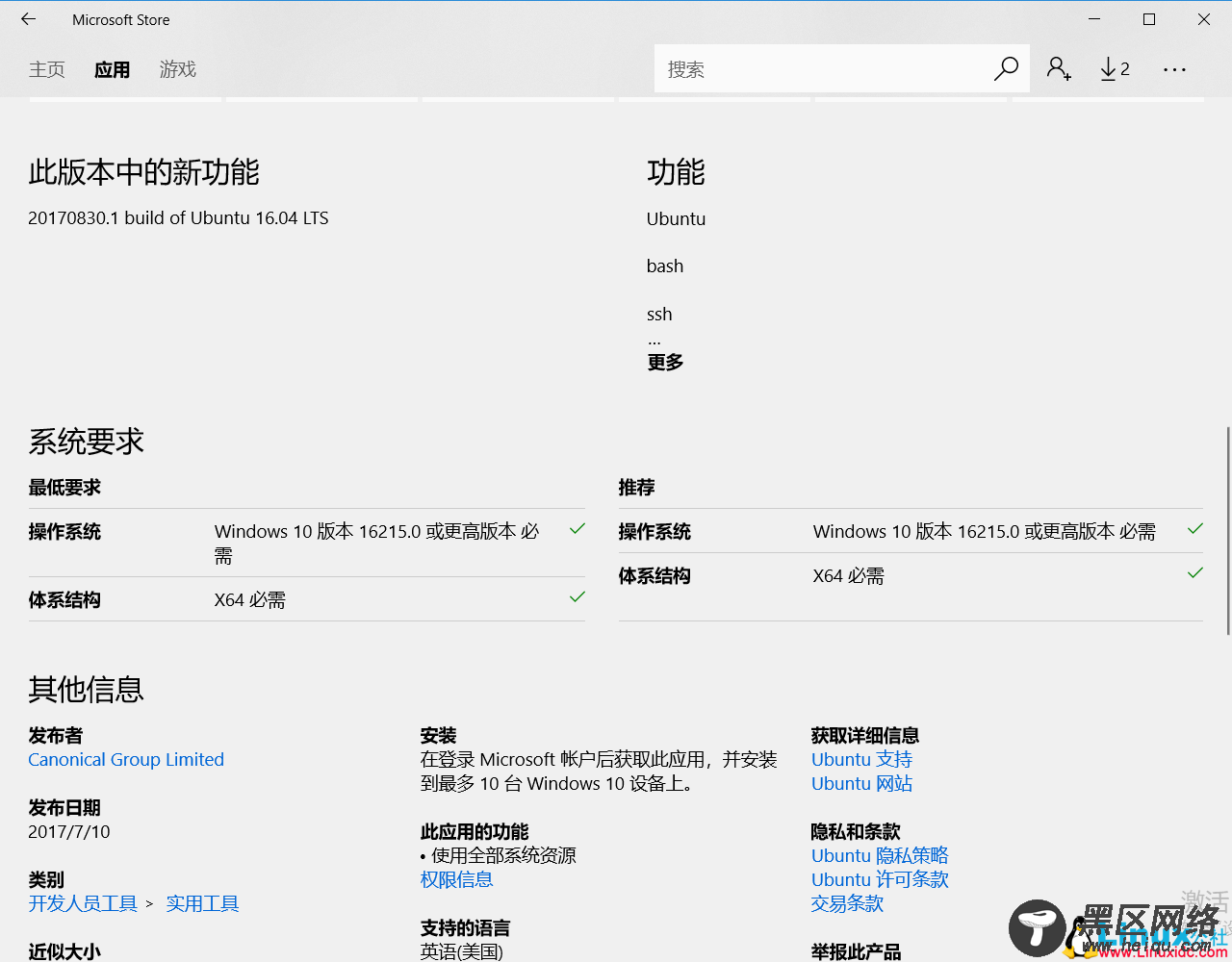
Task: Click the '系统要求' heading
Action: pyautogui.click(x=86, y=442)
